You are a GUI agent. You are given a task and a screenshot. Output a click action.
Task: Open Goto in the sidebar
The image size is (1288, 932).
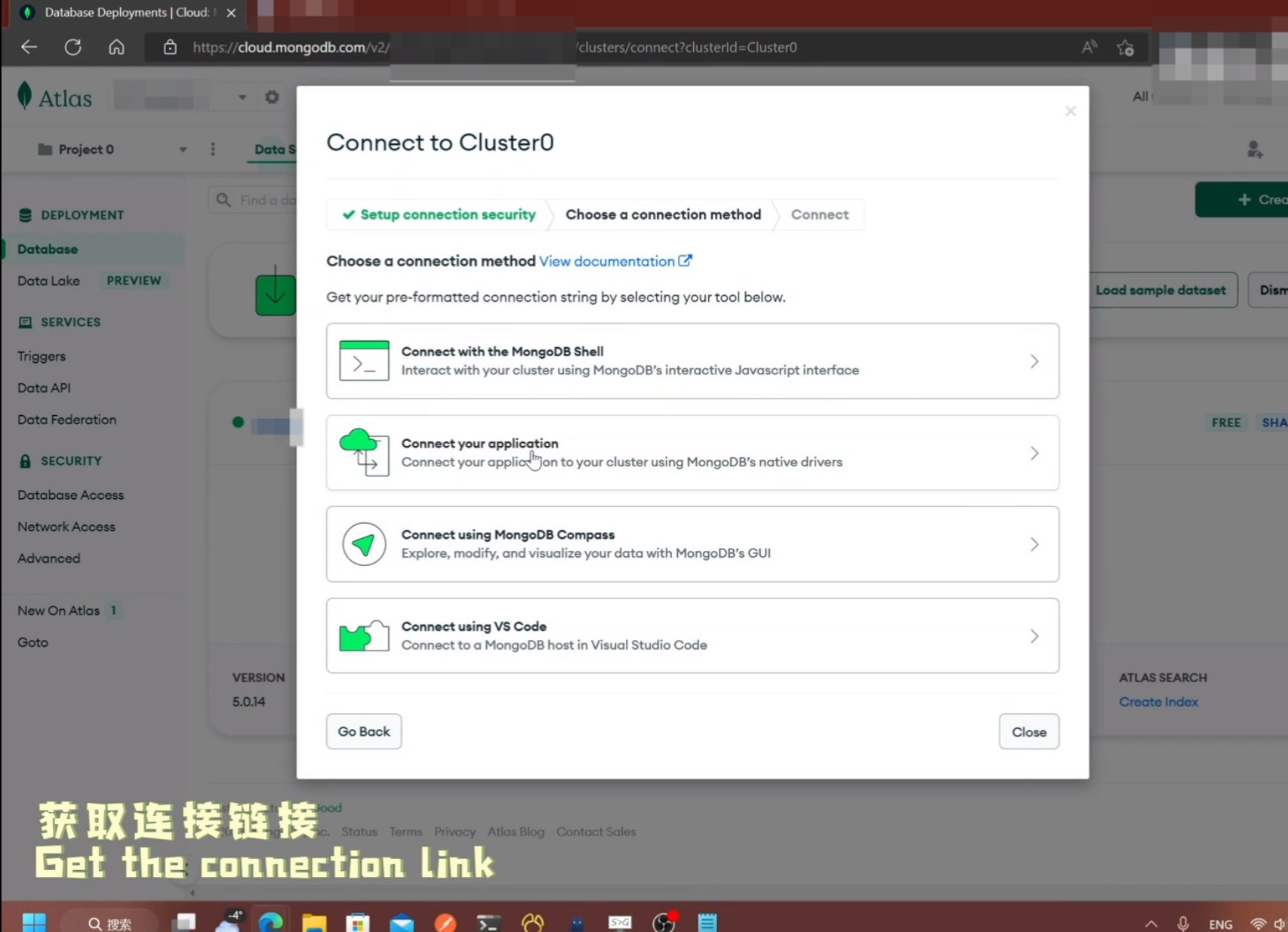click(32, 642)
